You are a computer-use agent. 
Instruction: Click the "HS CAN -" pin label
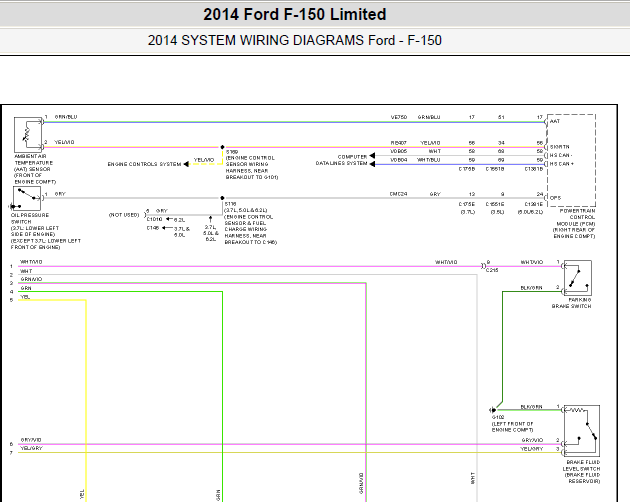click(x=561, y=156)
